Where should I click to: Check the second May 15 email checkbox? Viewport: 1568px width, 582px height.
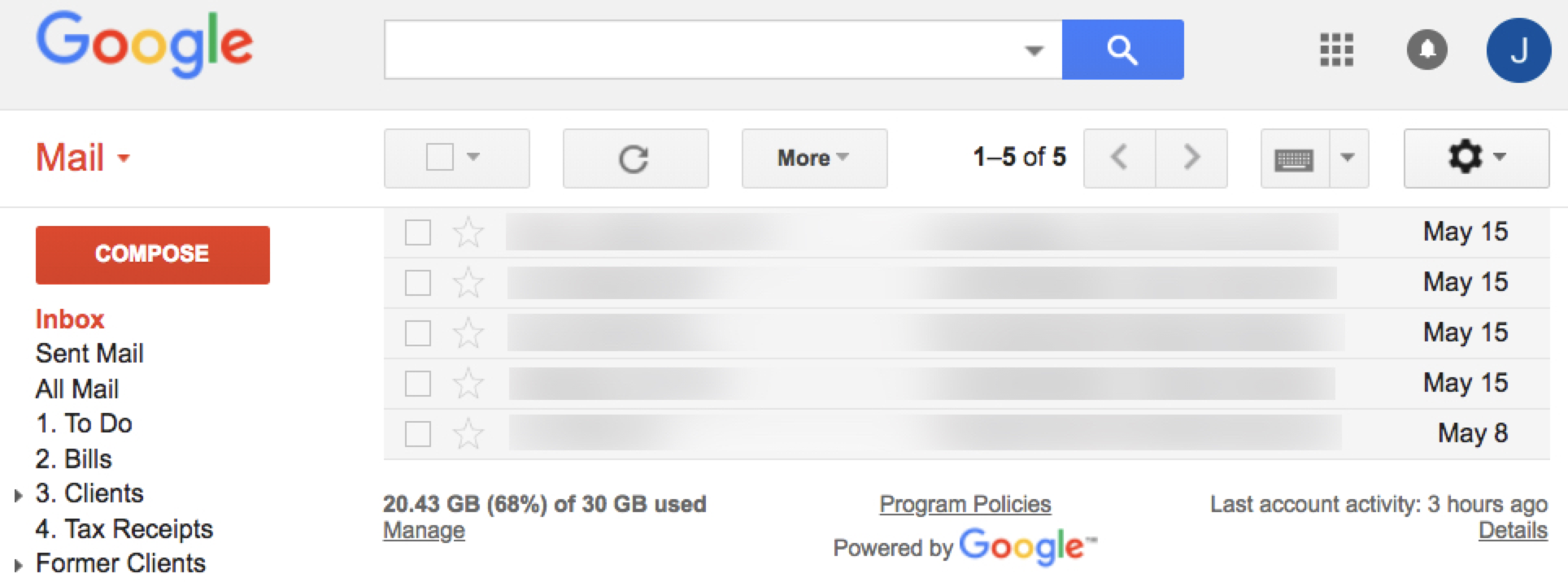(418, 283)
